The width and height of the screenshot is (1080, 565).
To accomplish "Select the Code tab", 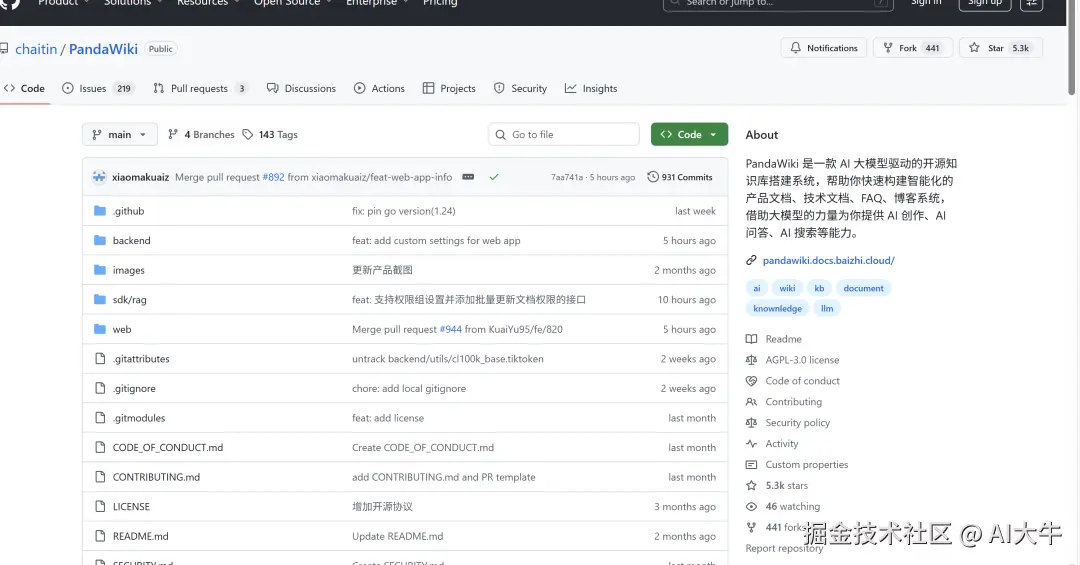I will click(25, 88).
